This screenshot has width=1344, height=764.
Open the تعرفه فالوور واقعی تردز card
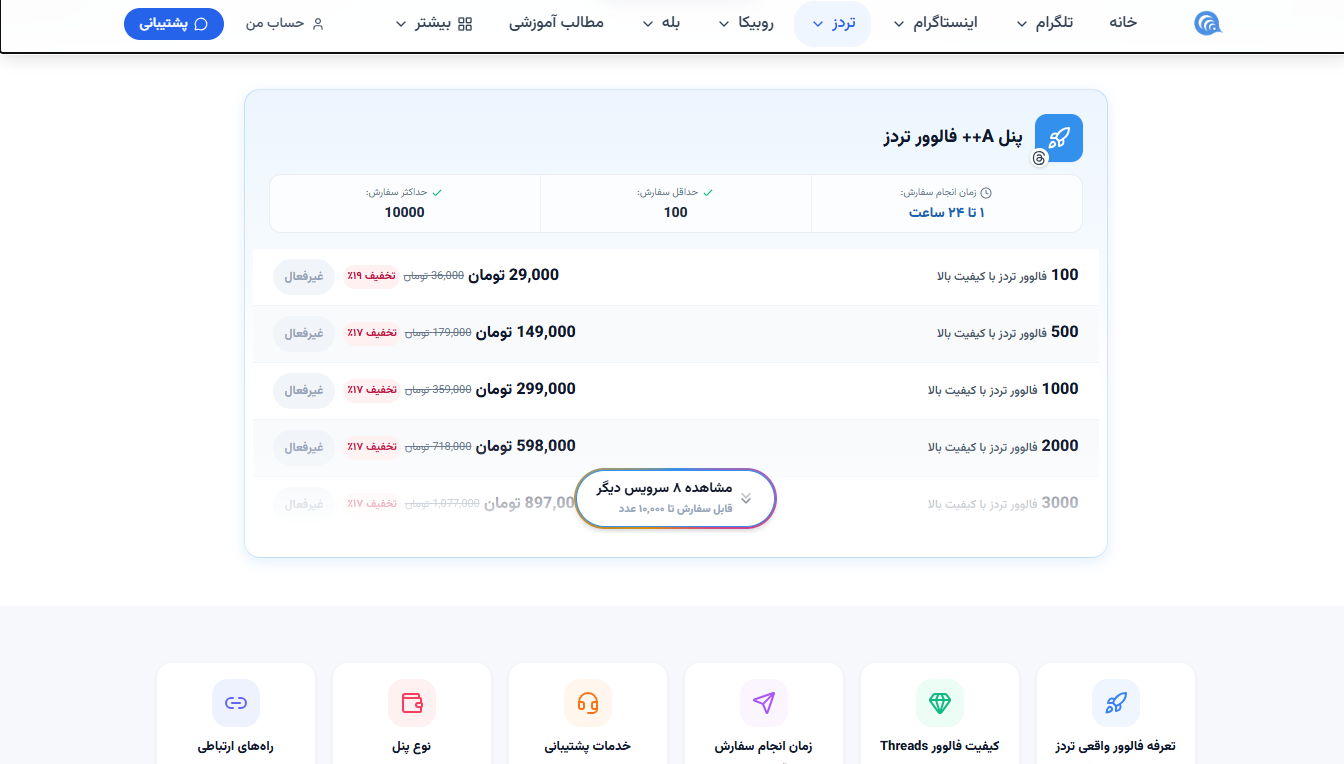pos(1116,713)
